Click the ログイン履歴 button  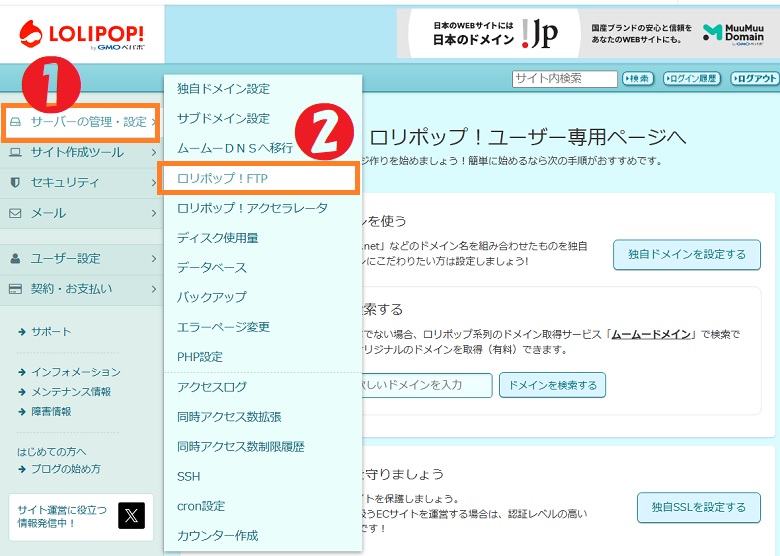692,79
